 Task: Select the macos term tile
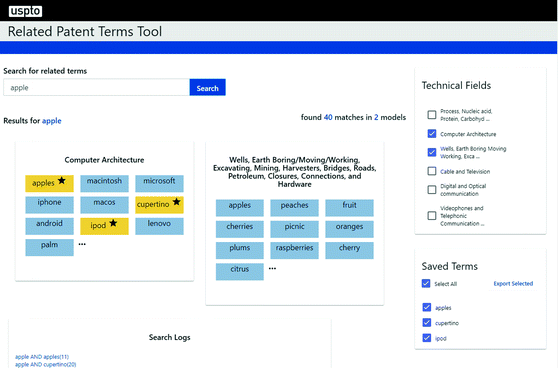coord(104,205)
